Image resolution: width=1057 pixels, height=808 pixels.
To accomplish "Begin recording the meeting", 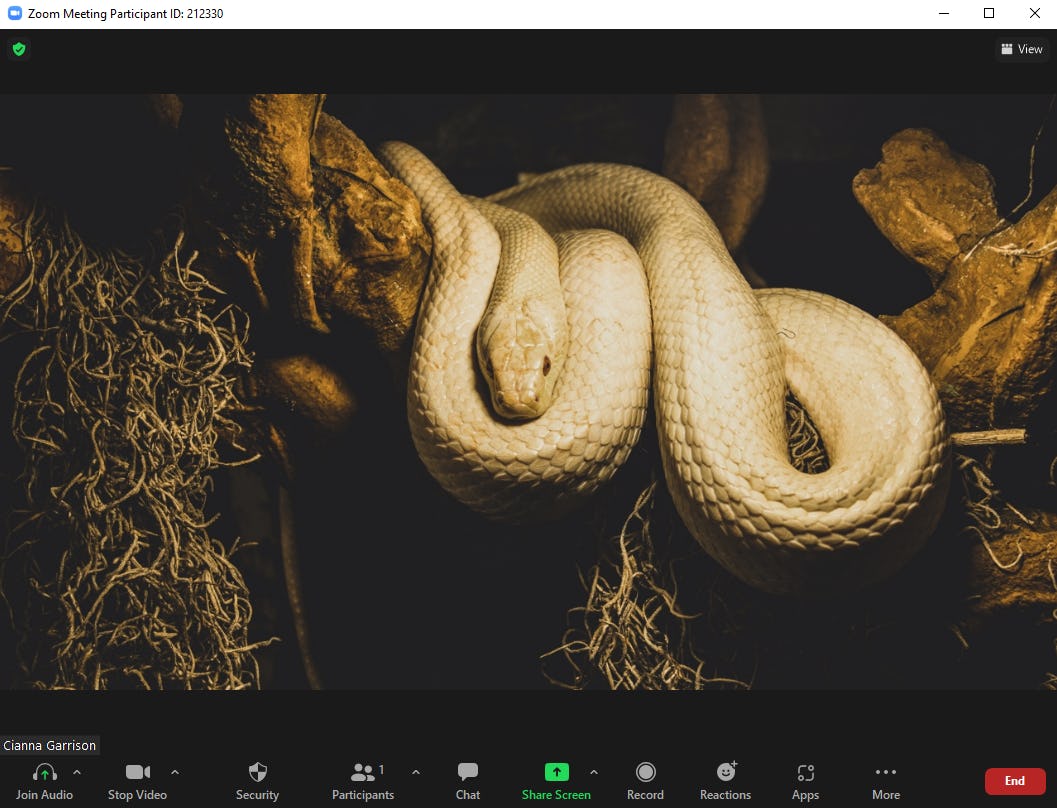I will pos(645,772).
